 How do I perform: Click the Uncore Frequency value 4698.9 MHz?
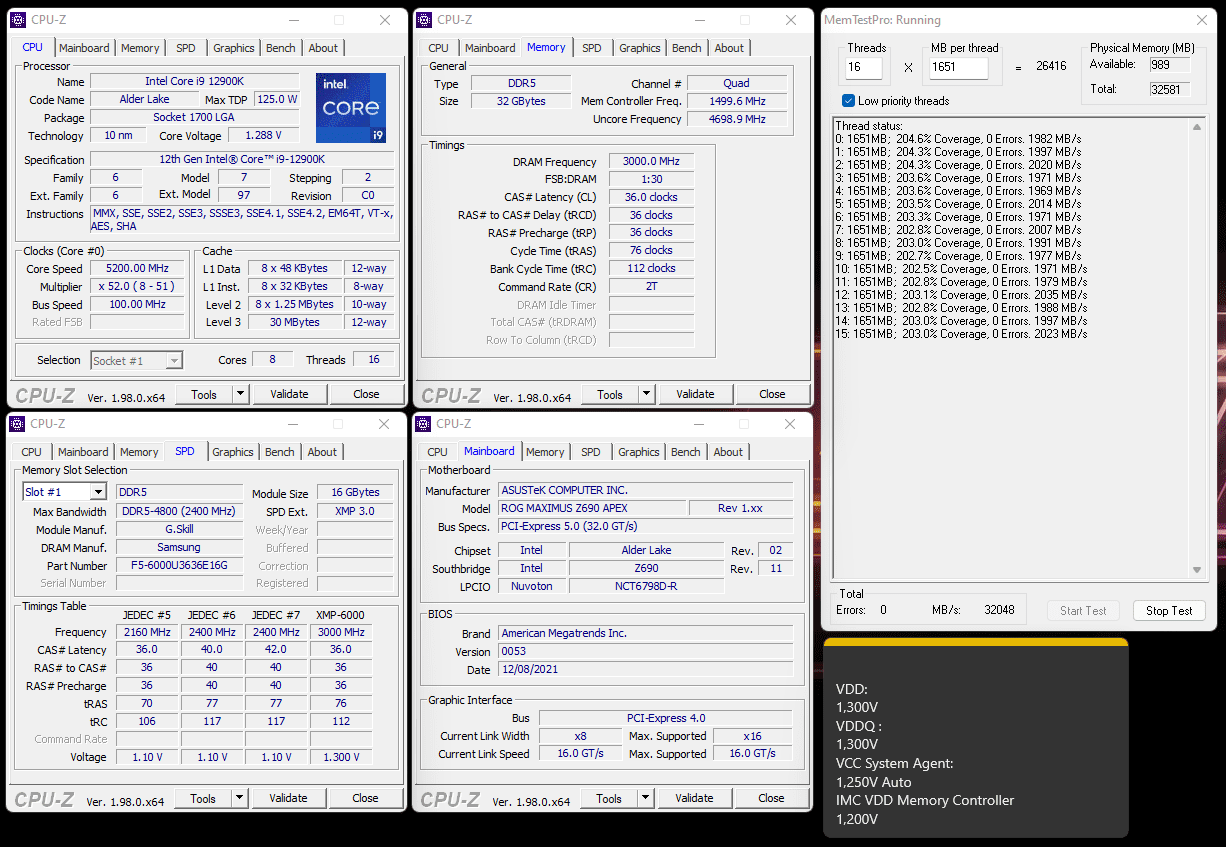737,119
